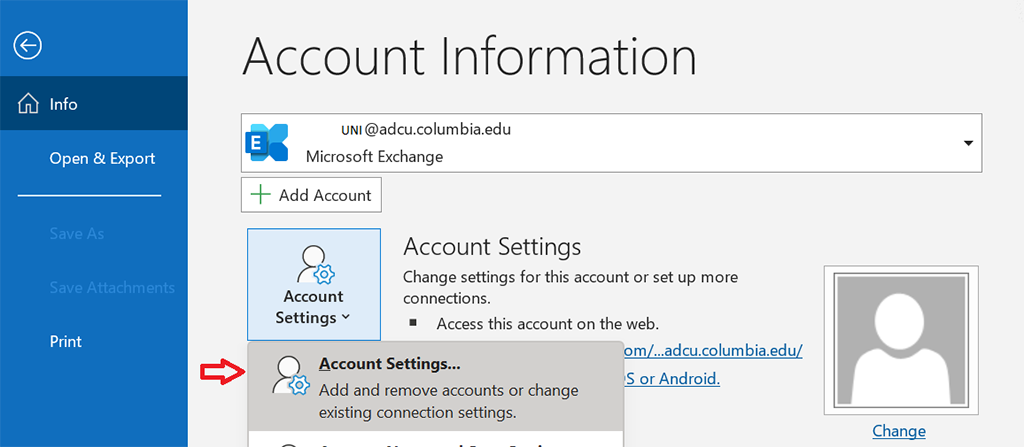Viewport: 1024px width, 447px height.
Task: Select Info in the sidebar
Action: pos(94,104)
